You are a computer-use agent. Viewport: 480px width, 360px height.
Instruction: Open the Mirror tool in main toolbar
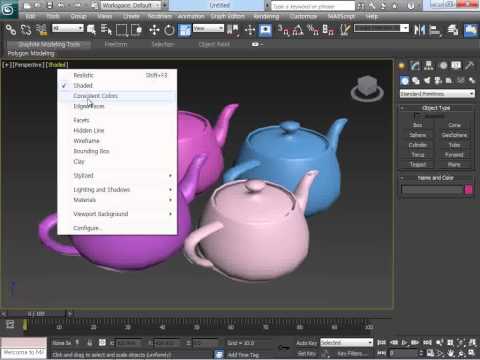point(419,30)
